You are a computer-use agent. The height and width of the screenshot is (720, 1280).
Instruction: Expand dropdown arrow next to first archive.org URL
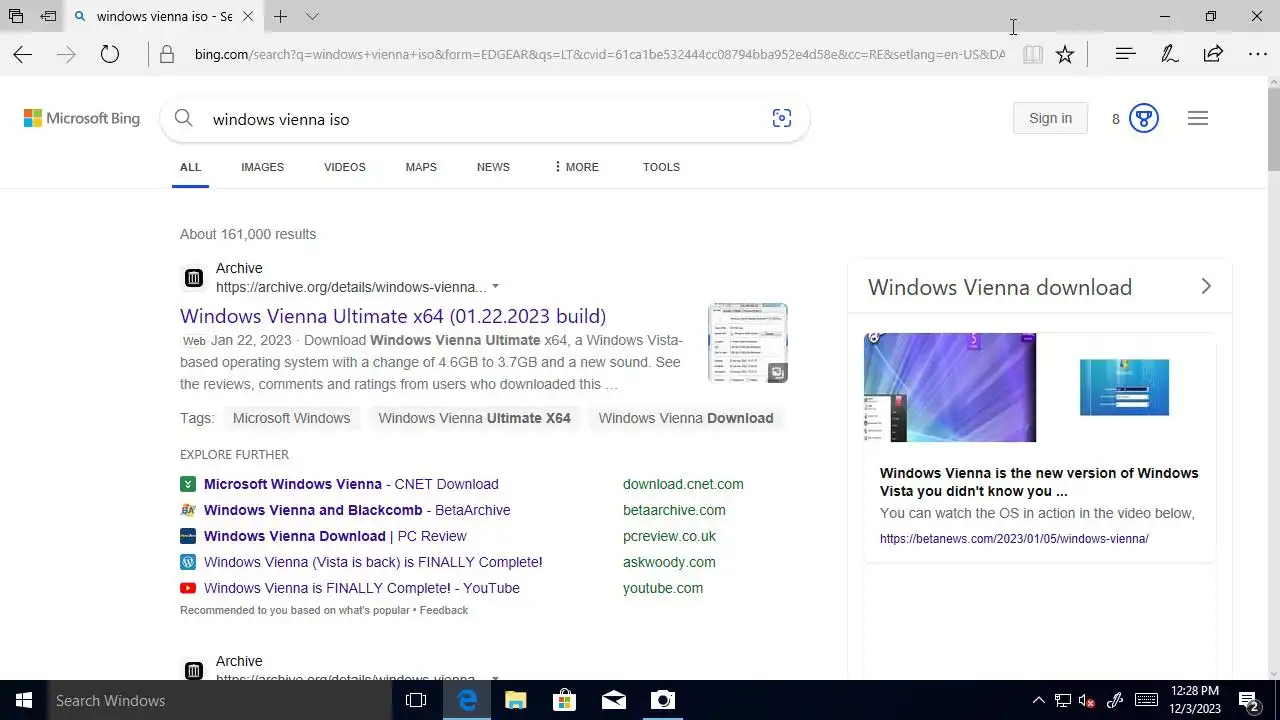495,287
